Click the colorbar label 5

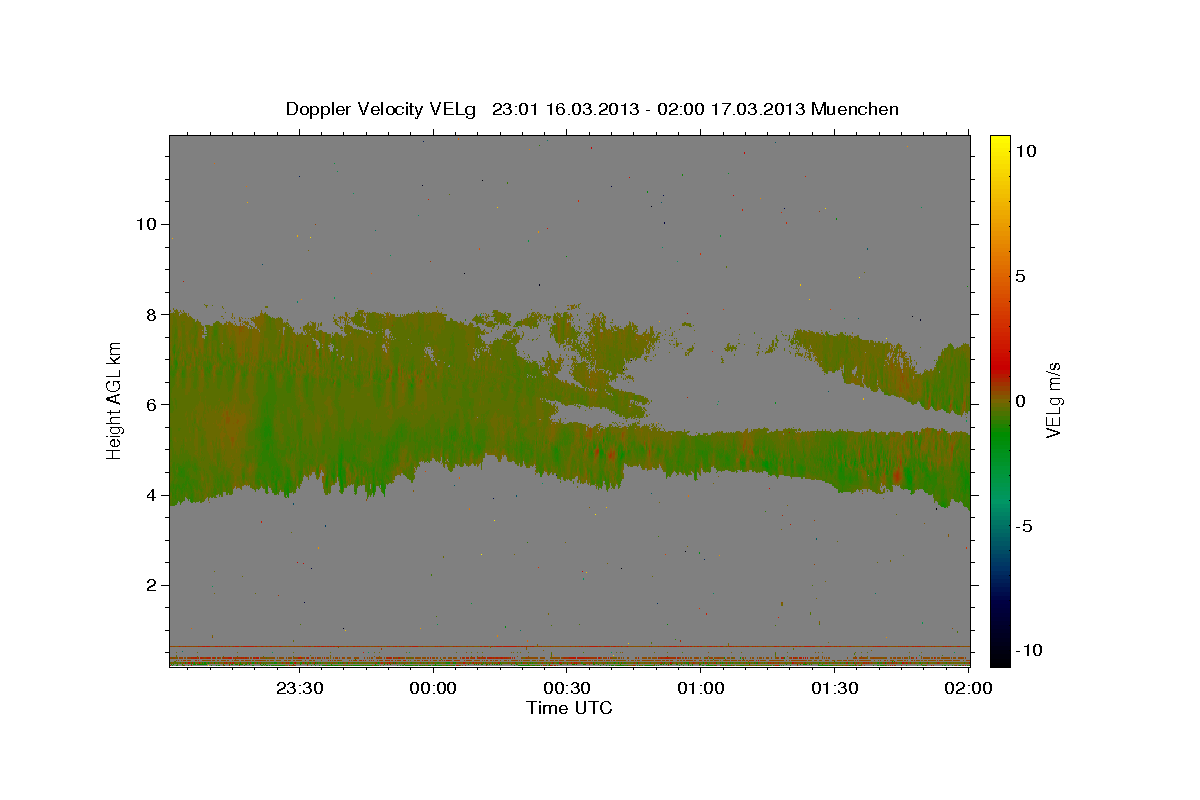(x=1020, y=276)
